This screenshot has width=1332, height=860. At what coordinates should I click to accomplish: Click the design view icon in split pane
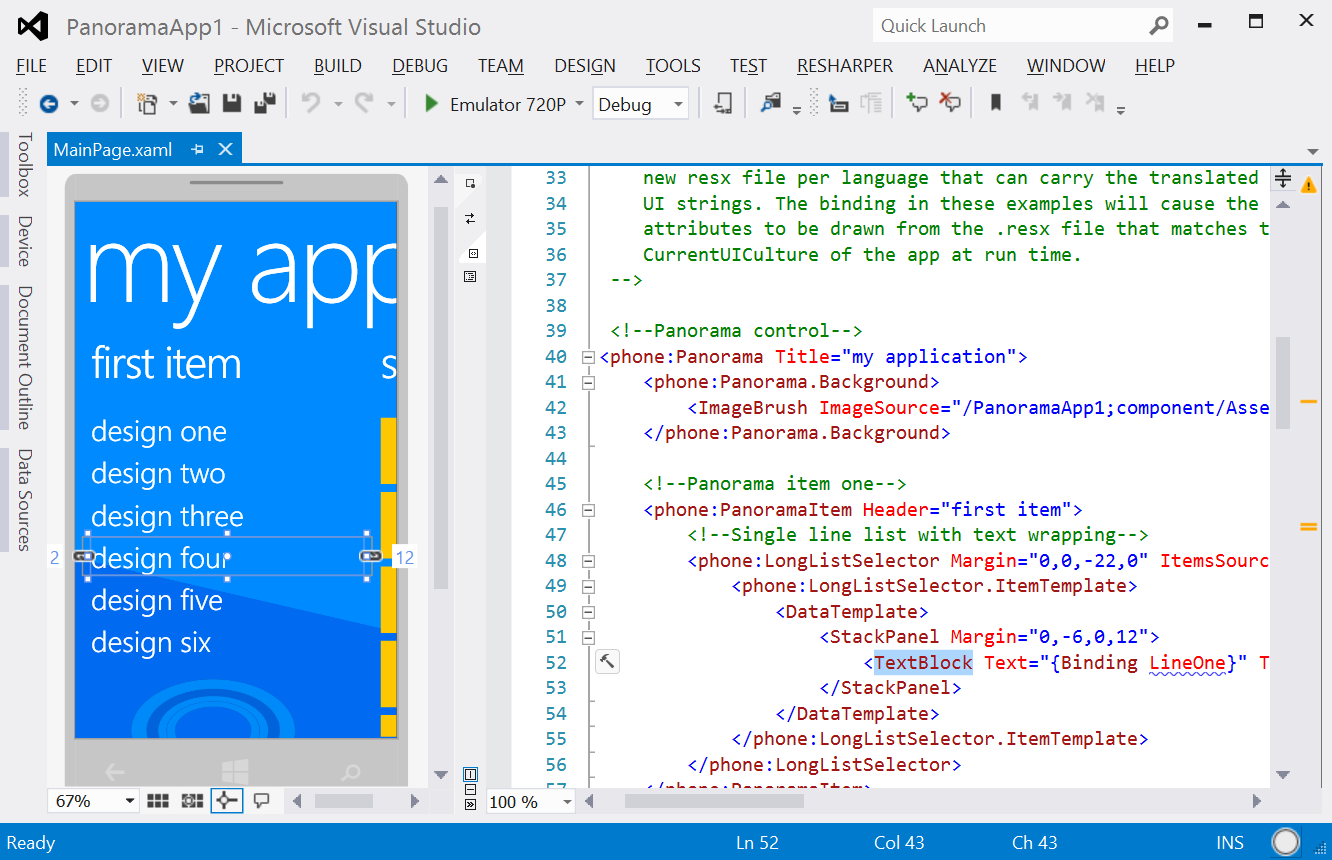[x=471, y=183]
